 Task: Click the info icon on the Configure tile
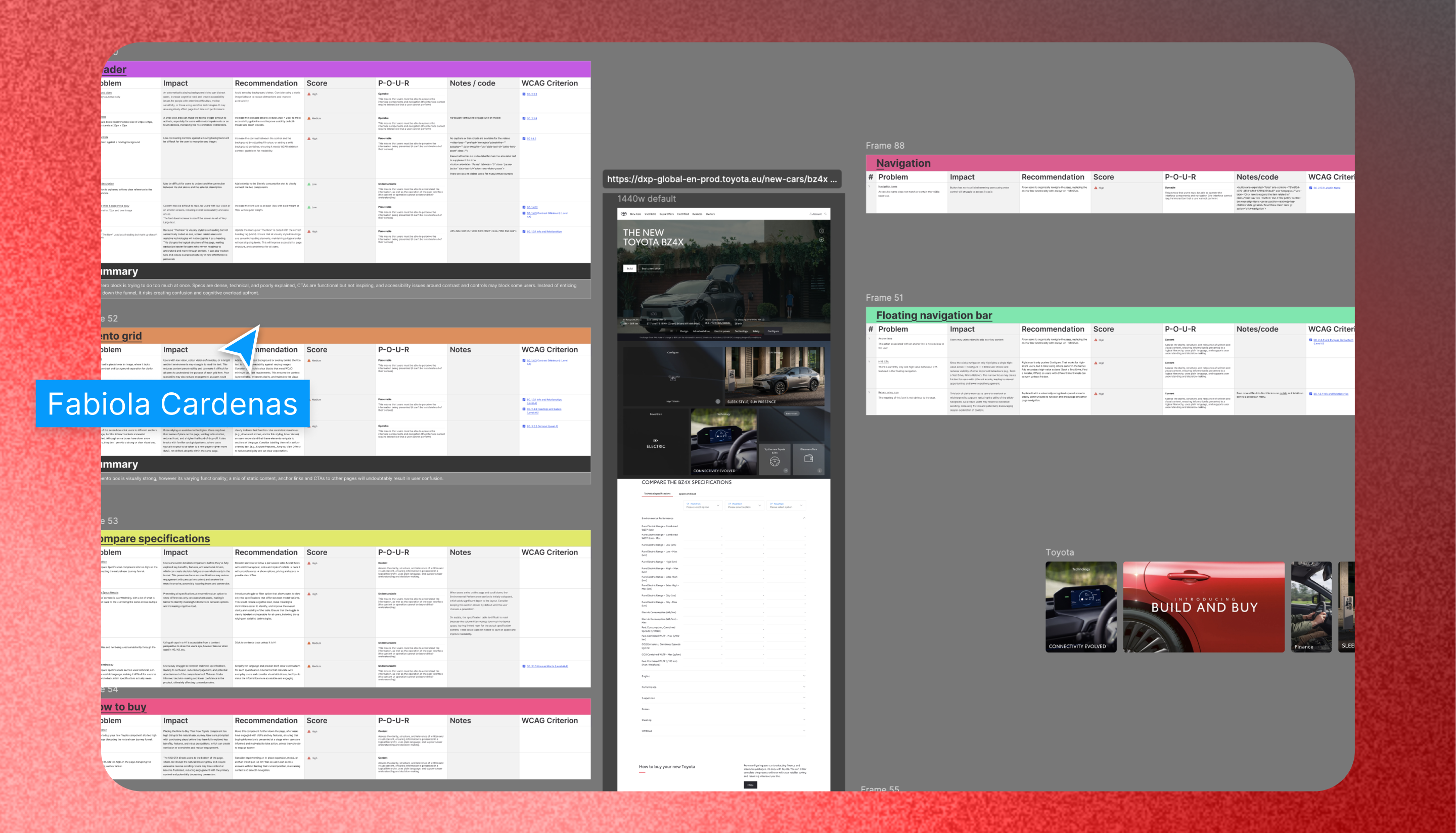[x=718, y=402]
